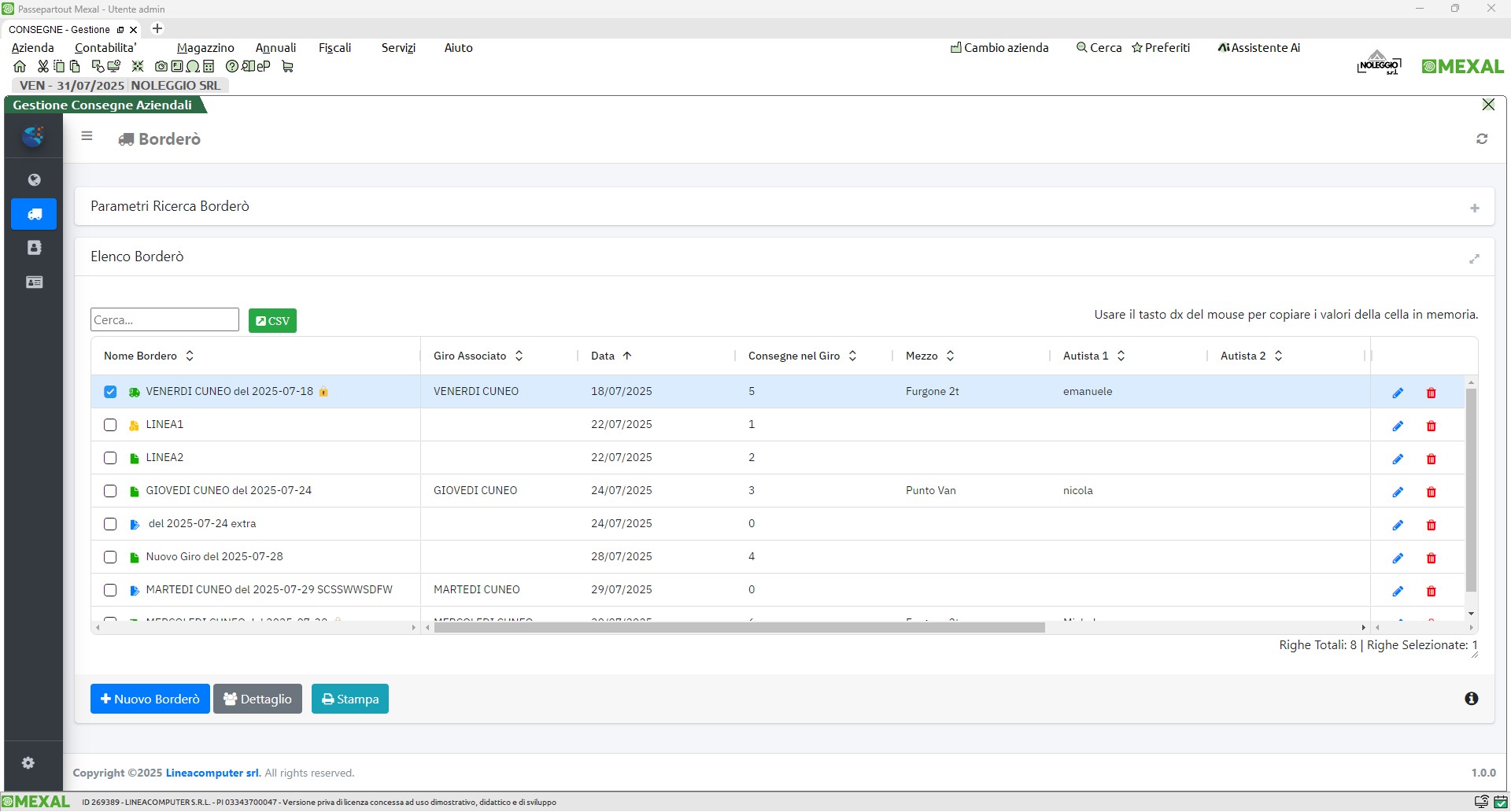Click the Cerca search input field

164,319
